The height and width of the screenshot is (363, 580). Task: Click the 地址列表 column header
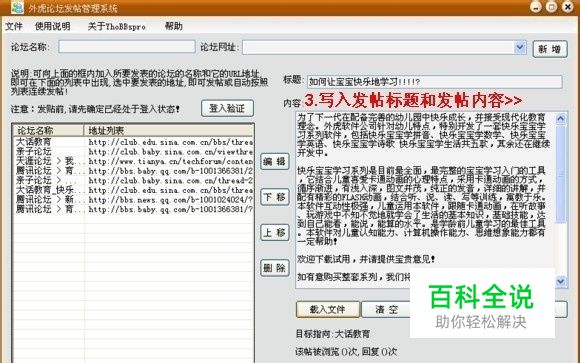coord(169,130)
